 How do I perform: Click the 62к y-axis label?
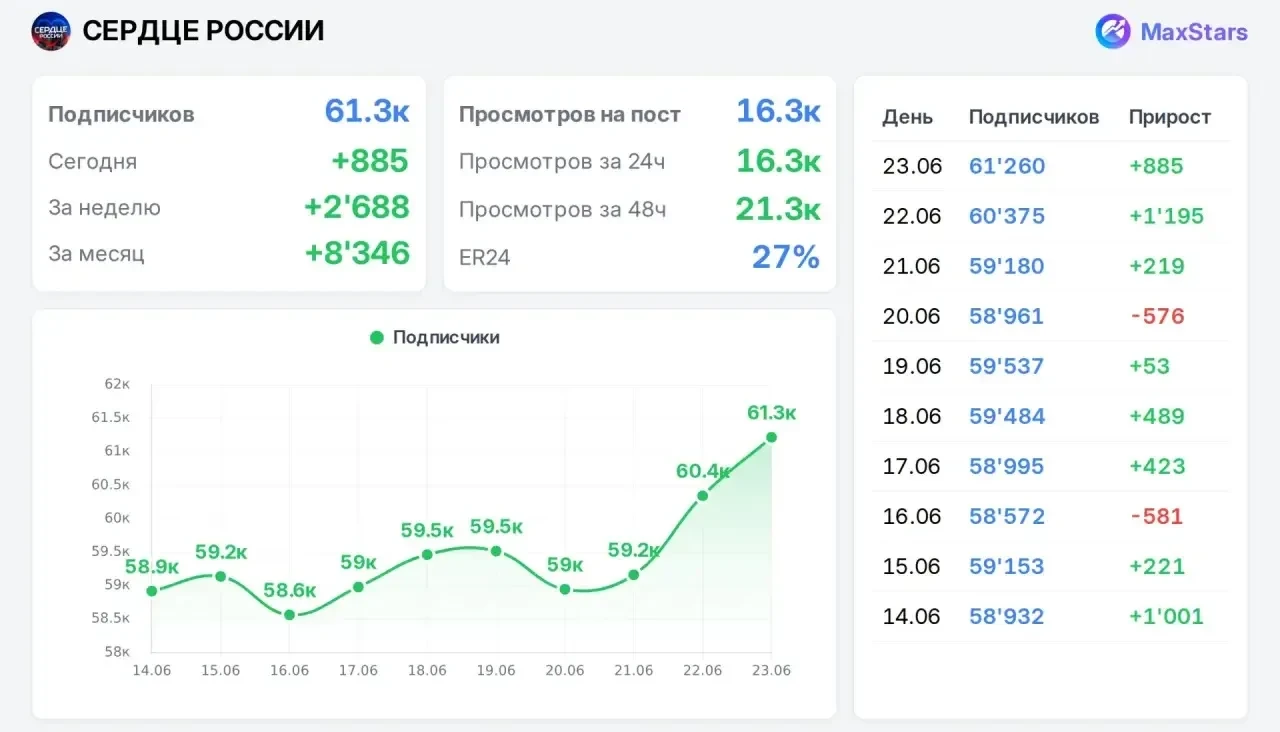coord(117,384)
